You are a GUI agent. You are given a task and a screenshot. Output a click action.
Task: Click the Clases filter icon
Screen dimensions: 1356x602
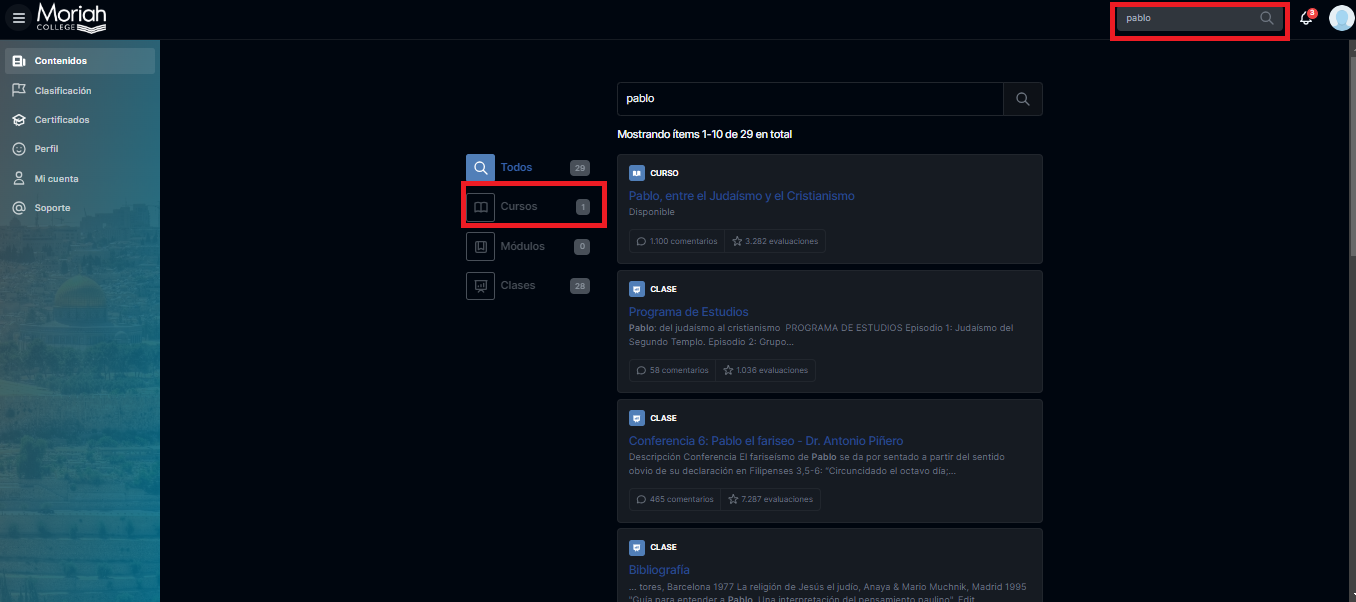tap(480, 286)
